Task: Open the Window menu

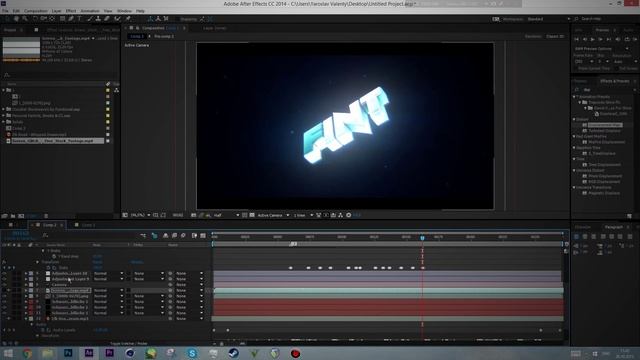Action: pyautogui.click(x=124, y=11)
